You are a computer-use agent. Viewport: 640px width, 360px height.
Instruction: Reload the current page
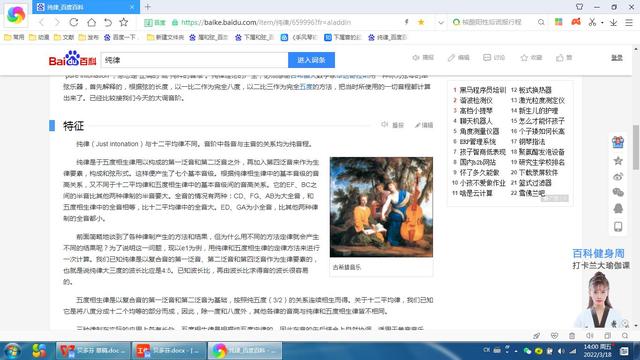[74, 22]
